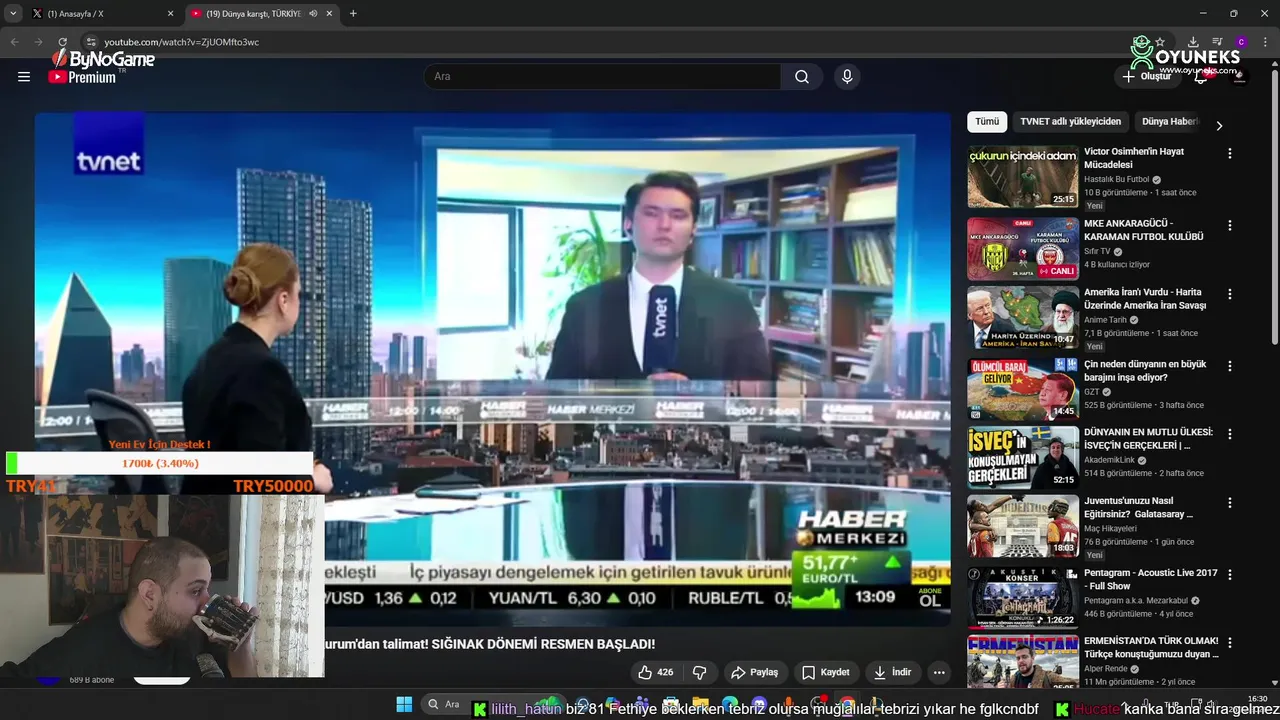Open the Windows Start menu
This screenshot has height=720, width=1280.
(404, 705)
